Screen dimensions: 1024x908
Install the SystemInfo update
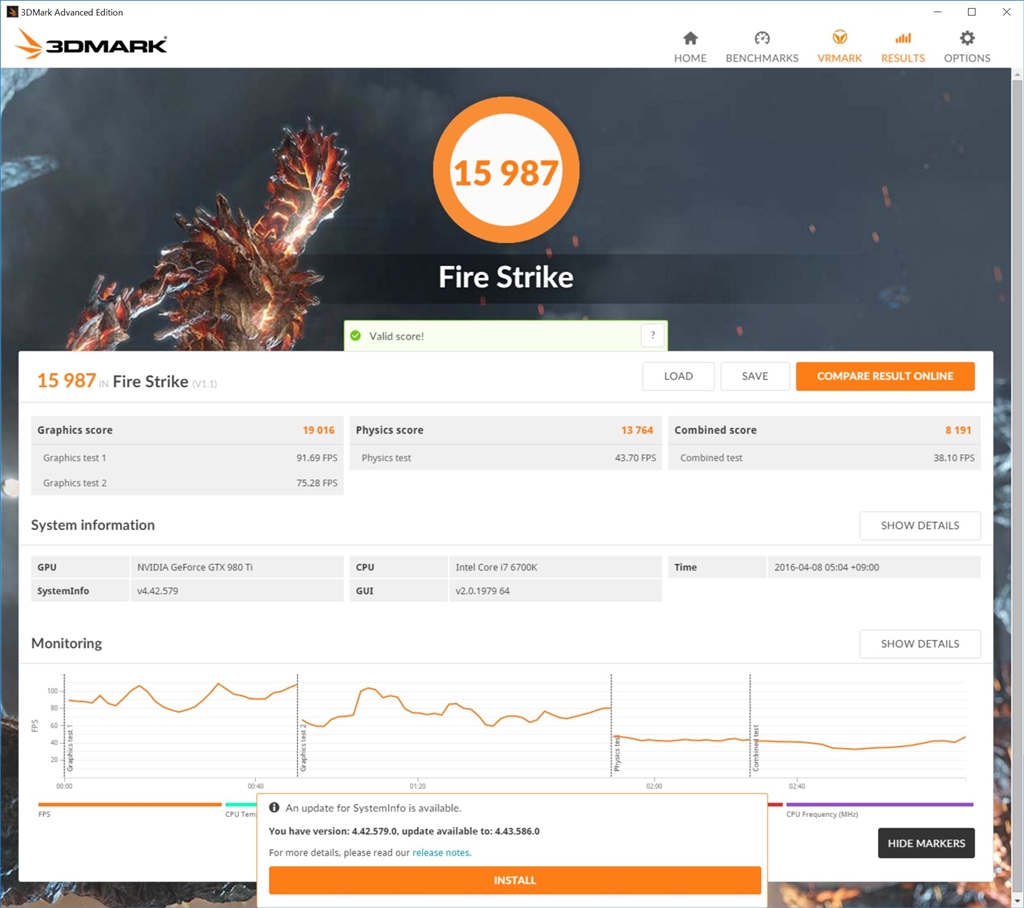(515, 880)
